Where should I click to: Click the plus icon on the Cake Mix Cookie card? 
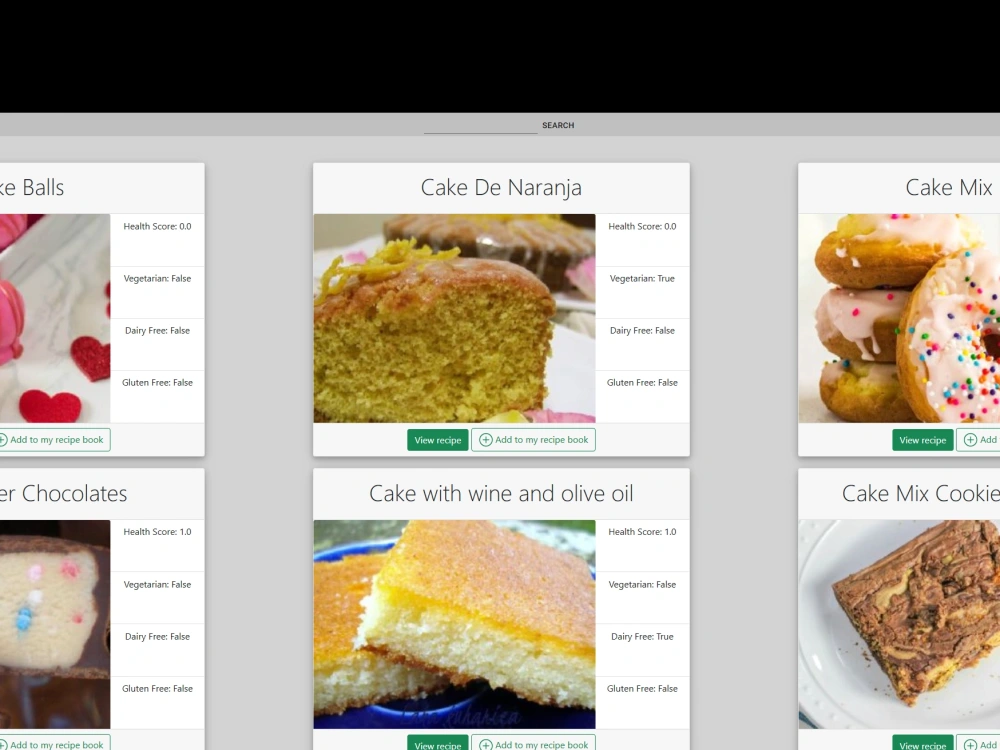tap(970, 744)
